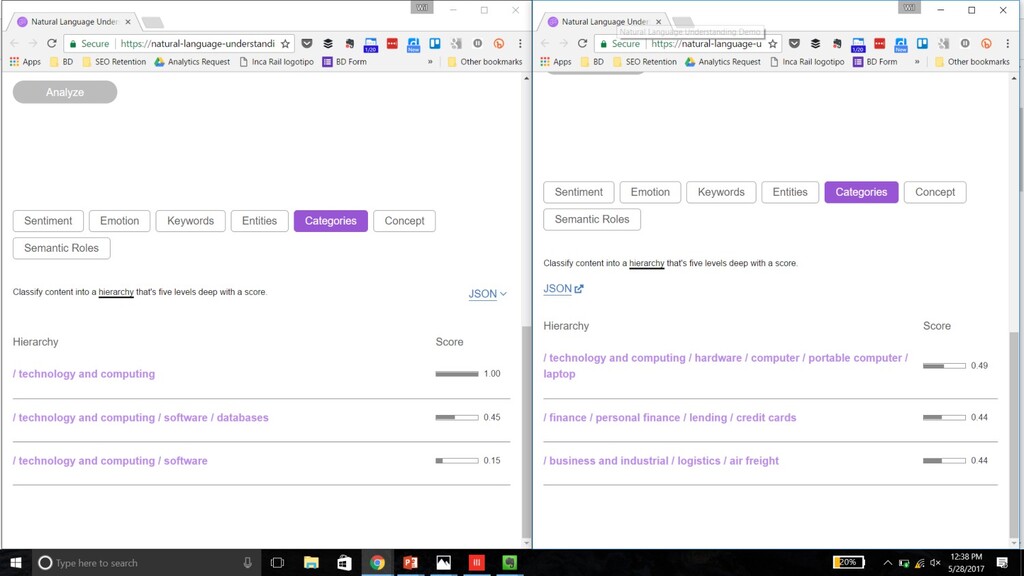Click Analyze button in left window

tap(65, 92)
